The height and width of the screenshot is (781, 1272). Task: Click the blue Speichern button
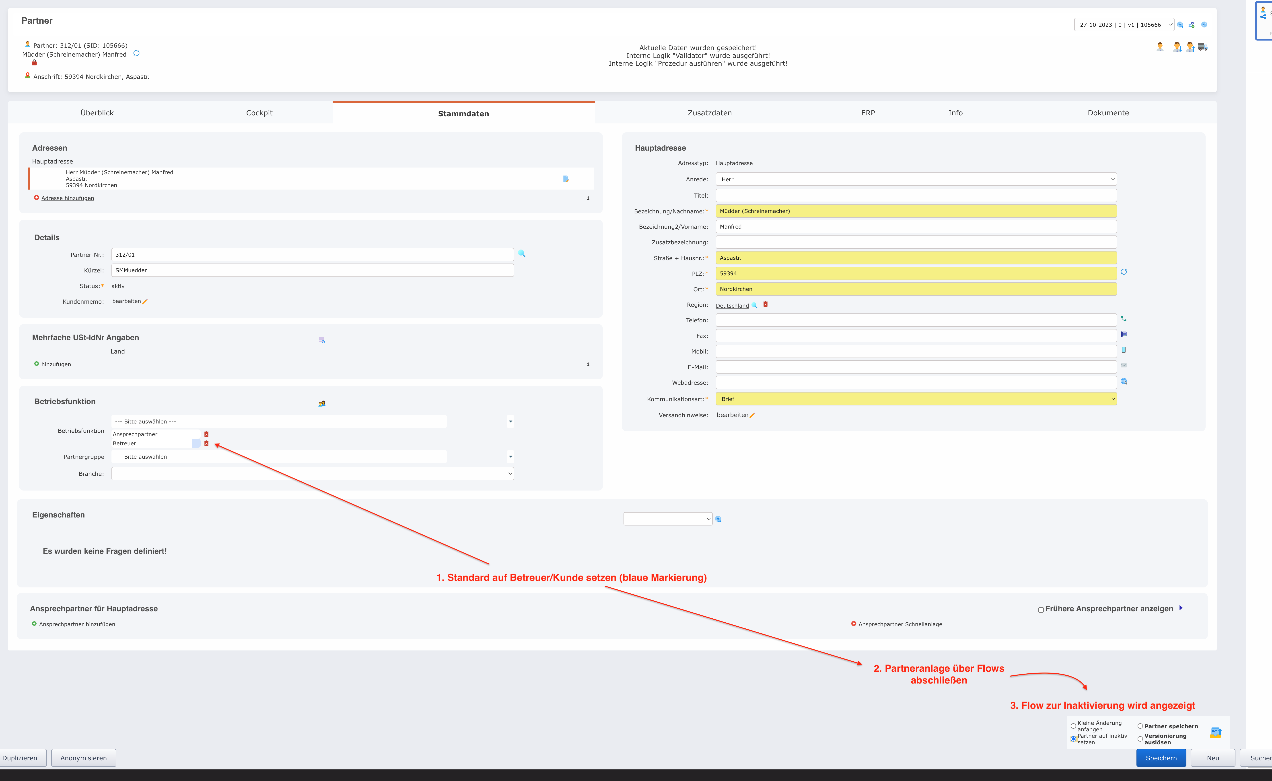point(1160,758)
